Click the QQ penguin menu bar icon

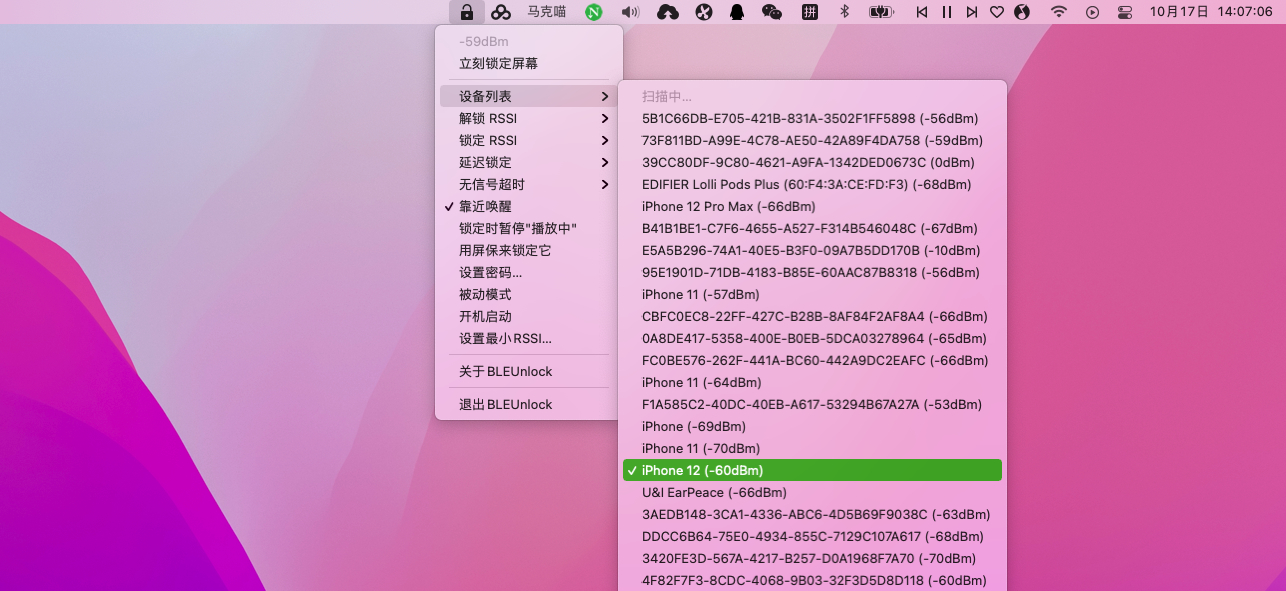point(737,12)
